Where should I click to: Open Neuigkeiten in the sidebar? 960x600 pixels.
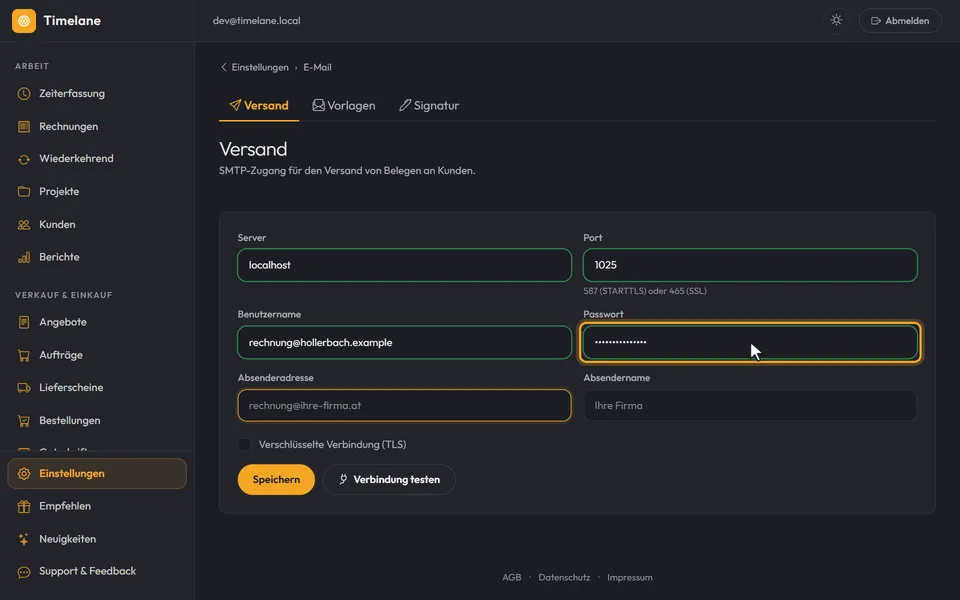click(97, 539)
